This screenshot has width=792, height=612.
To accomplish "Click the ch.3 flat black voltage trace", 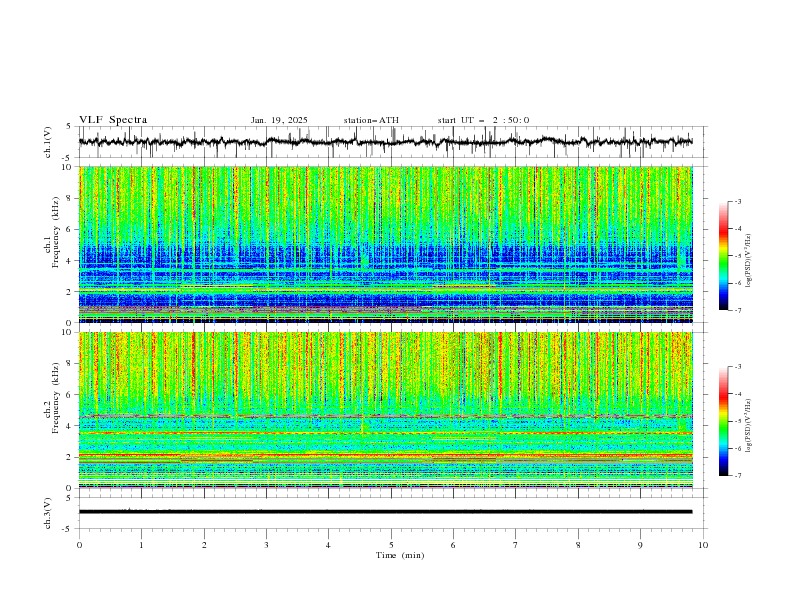I will click(386, 512).
